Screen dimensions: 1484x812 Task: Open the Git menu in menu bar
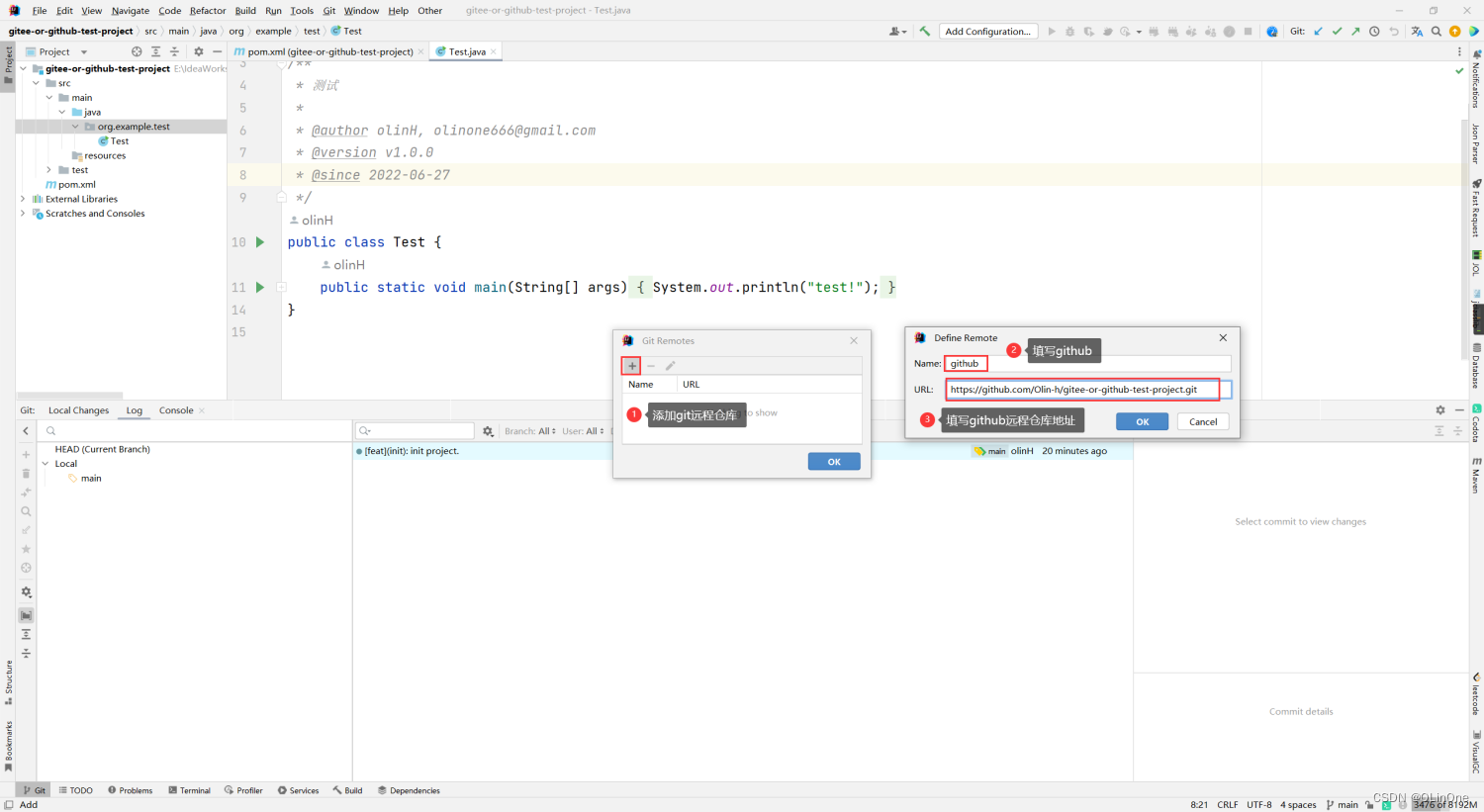coord(329,11)
